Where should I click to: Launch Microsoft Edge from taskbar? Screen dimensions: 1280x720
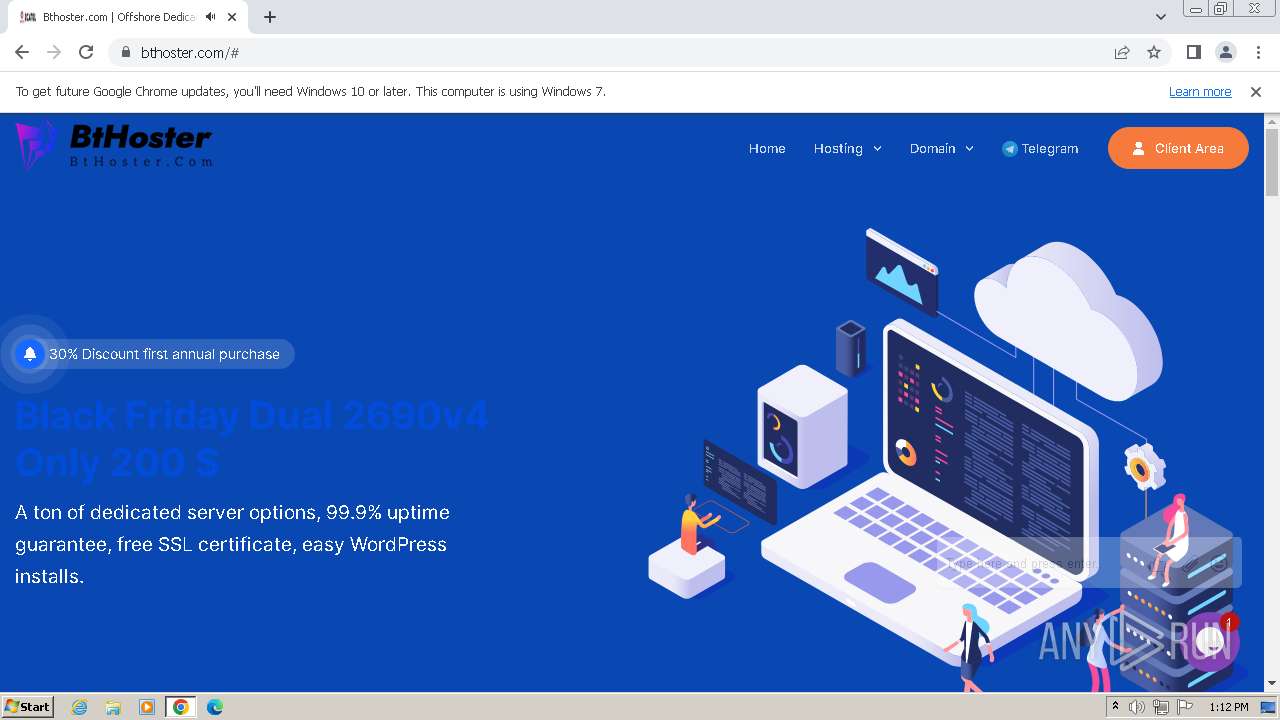tap(215, 707)
